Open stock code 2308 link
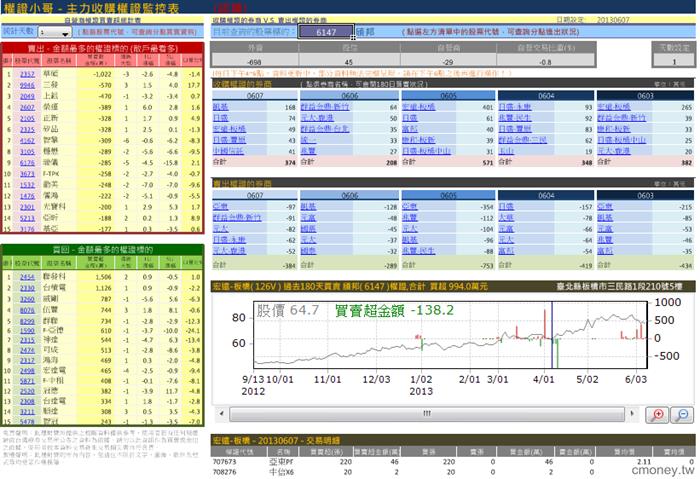The height and width of the screenshot is (479, 700). coord(27,402)
